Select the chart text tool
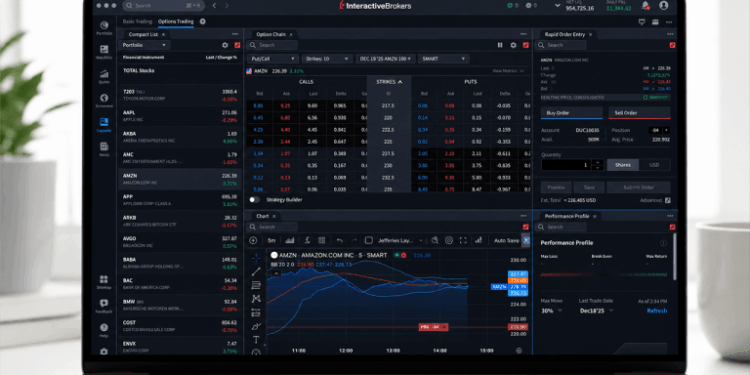Viewport: 750px width, 375px height. click(256, 340)
